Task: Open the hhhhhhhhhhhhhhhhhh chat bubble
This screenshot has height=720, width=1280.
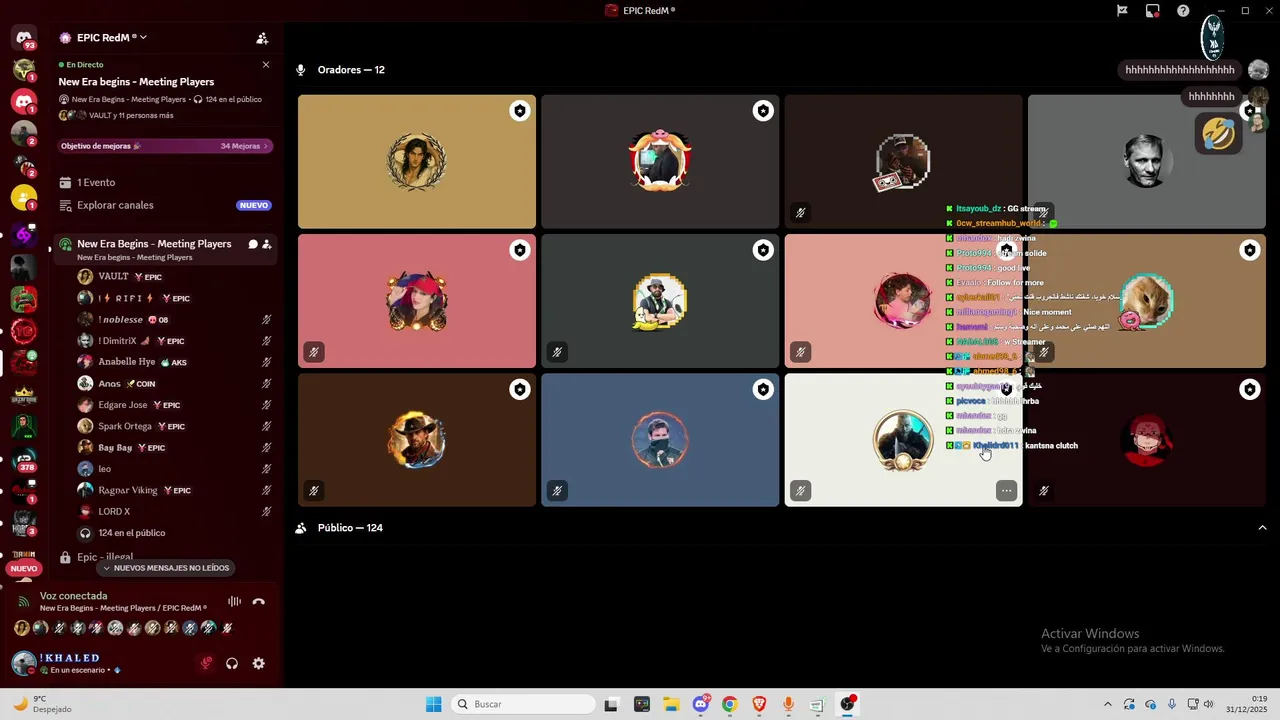Action: pyautogui.click(x=1180, y=70)
